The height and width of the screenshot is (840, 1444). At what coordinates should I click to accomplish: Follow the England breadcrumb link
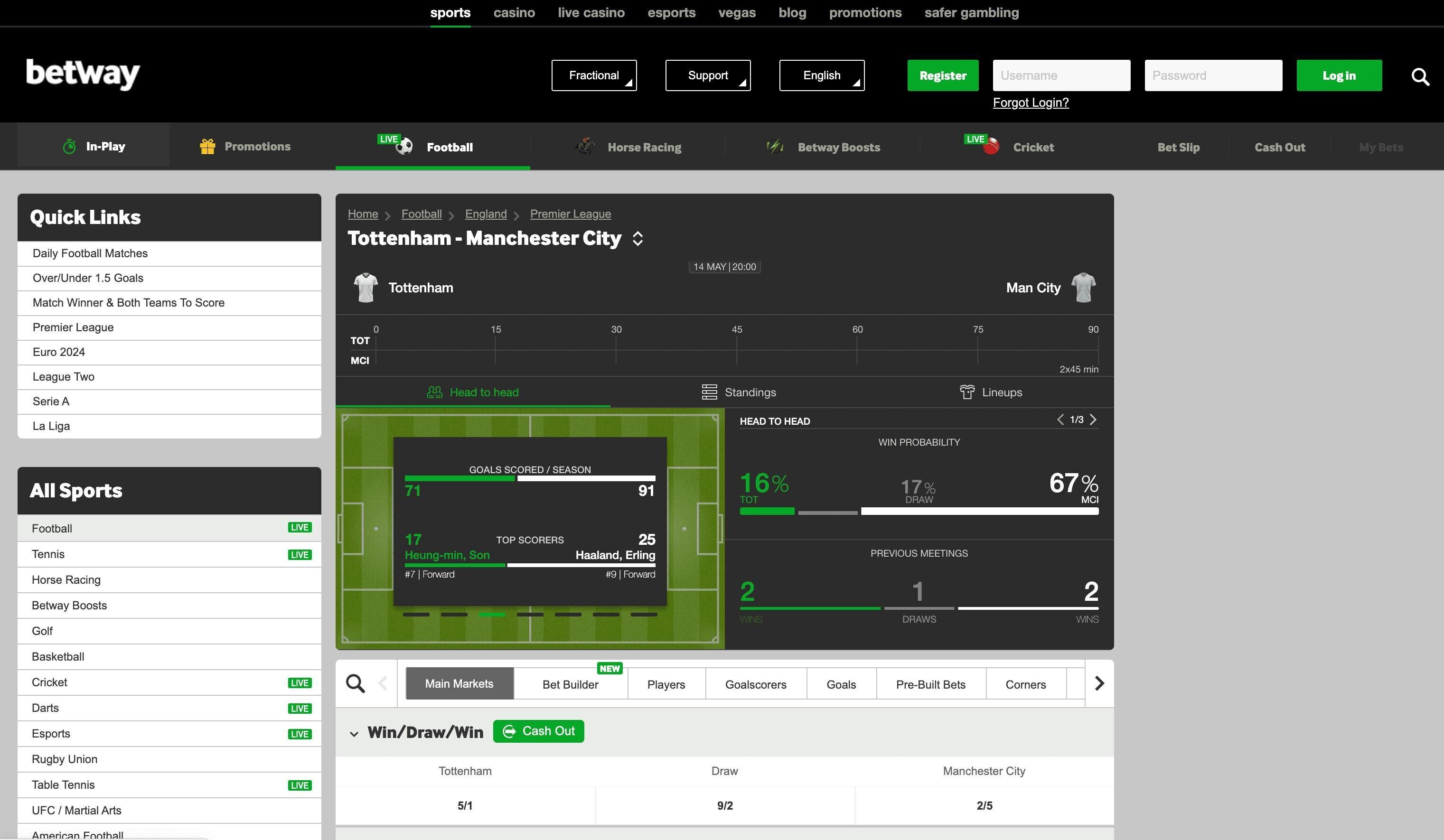coord(486,214)
